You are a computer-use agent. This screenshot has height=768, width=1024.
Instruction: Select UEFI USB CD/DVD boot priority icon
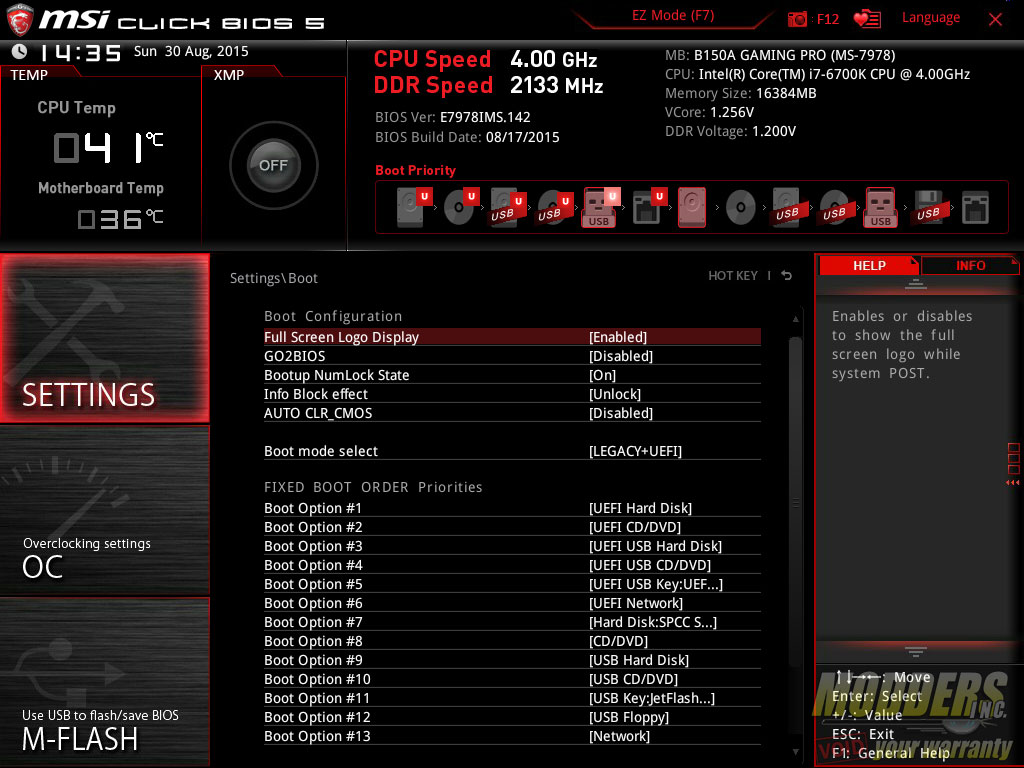(555, 206)
